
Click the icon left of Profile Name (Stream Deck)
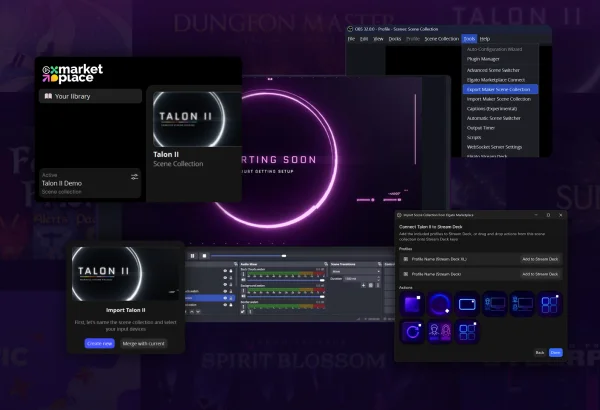pyautogui.click(x=406, y=274)
